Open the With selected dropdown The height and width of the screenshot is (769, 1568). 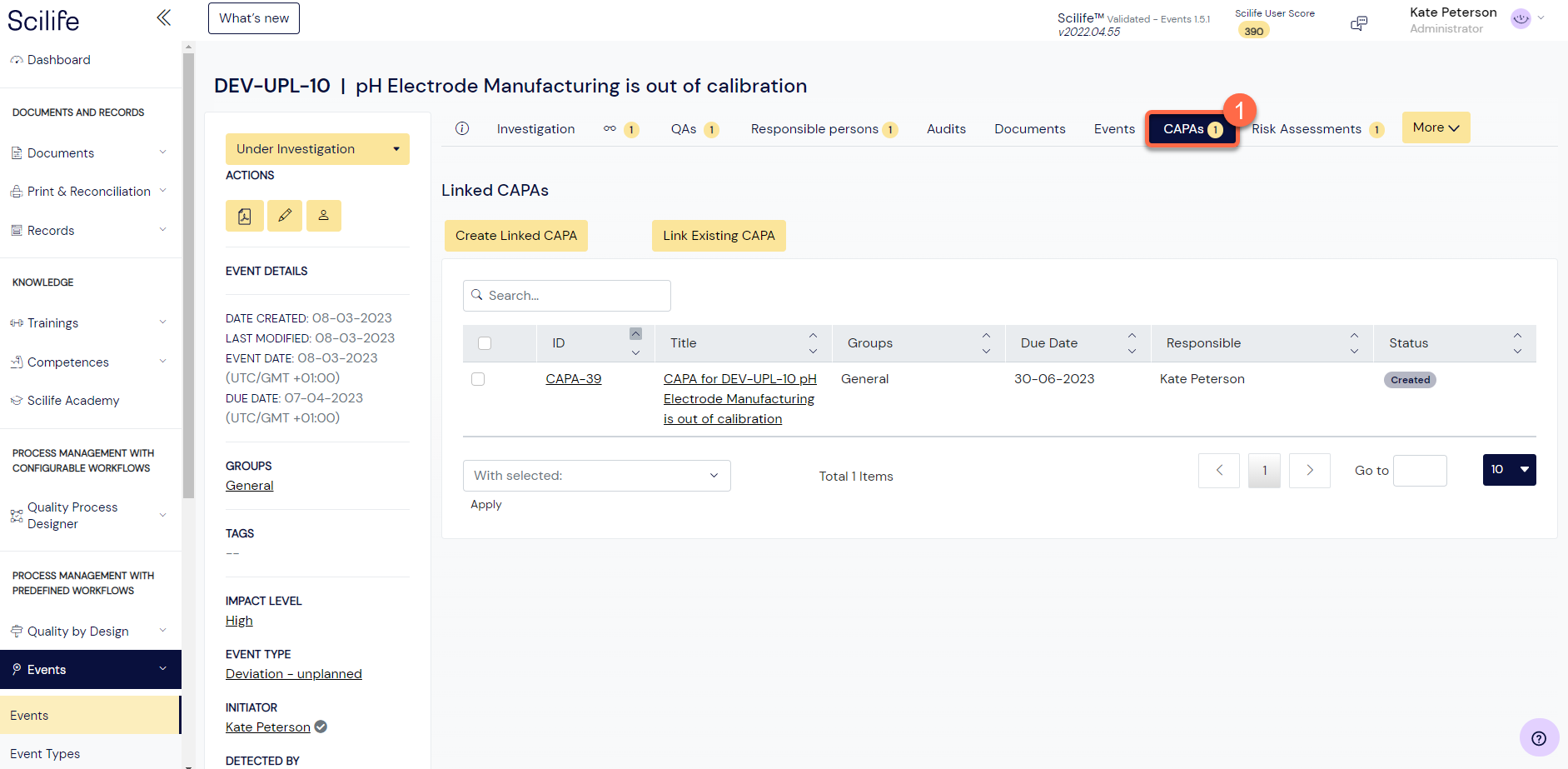[597, 476]
